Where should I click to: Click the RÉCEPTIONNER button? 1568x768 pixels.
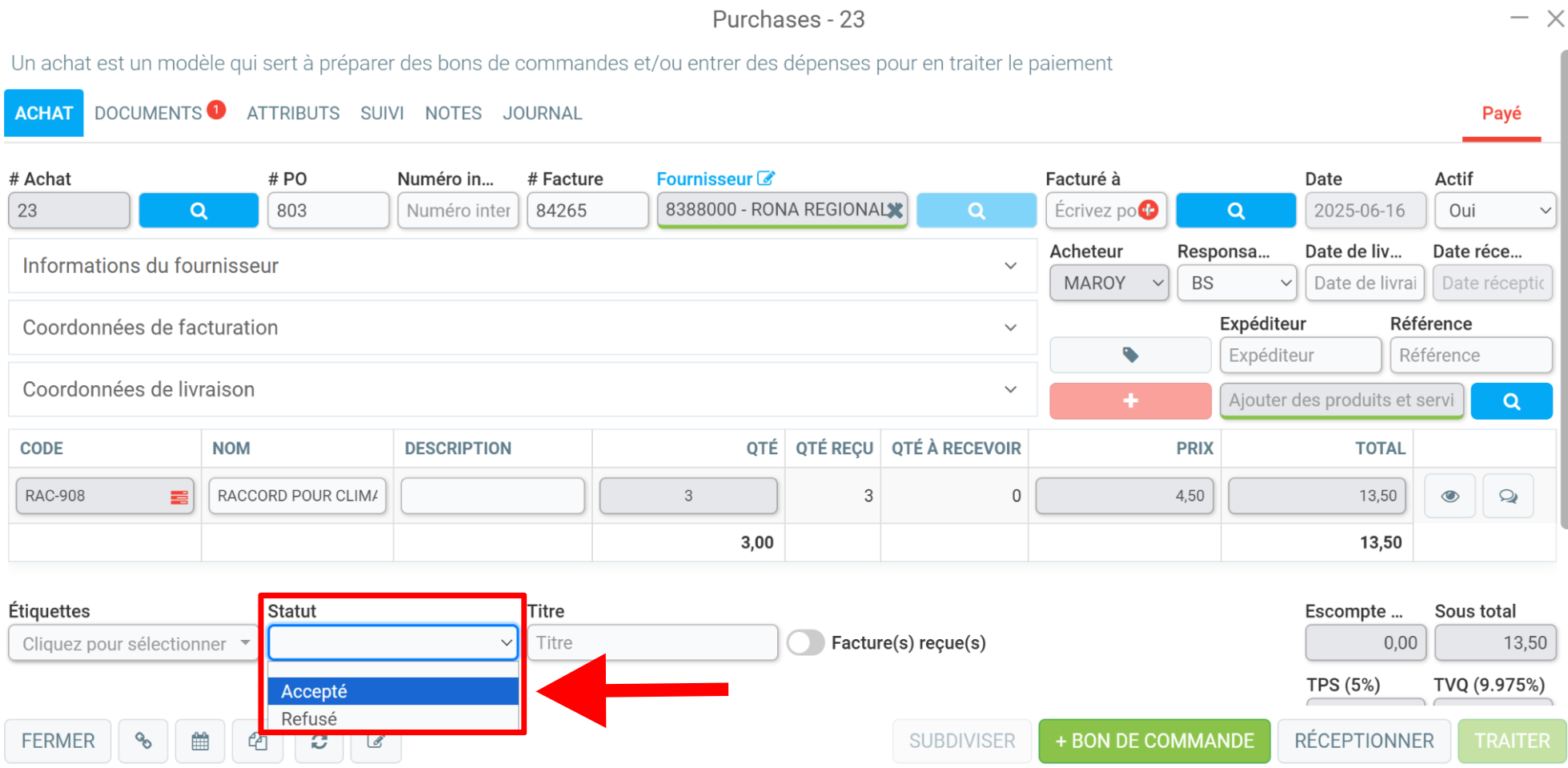pyautogui.click(x=1364, y=741)
